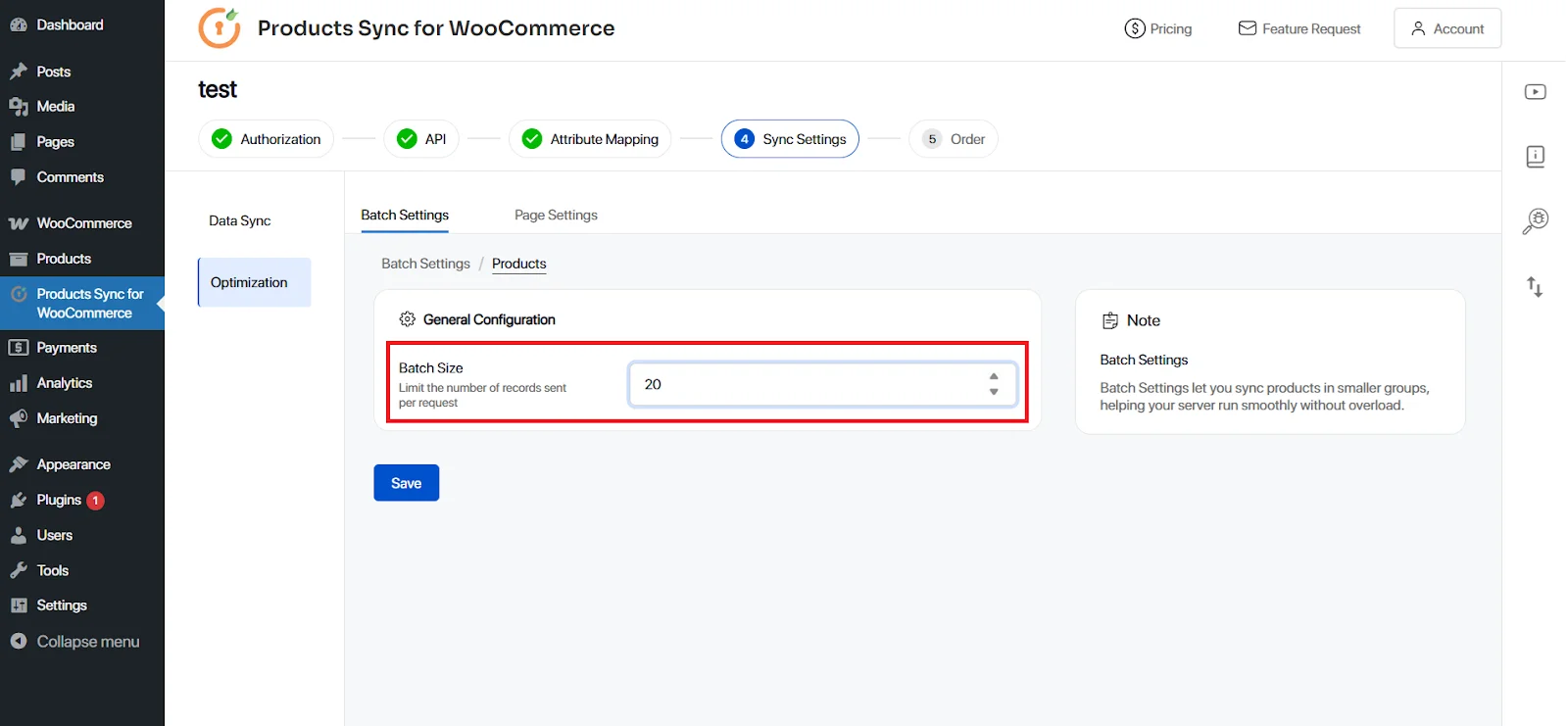The width and height of the screenshot is (1568, 726).
Task: Click the General Configuration gear icon
Action: [408, 319]
